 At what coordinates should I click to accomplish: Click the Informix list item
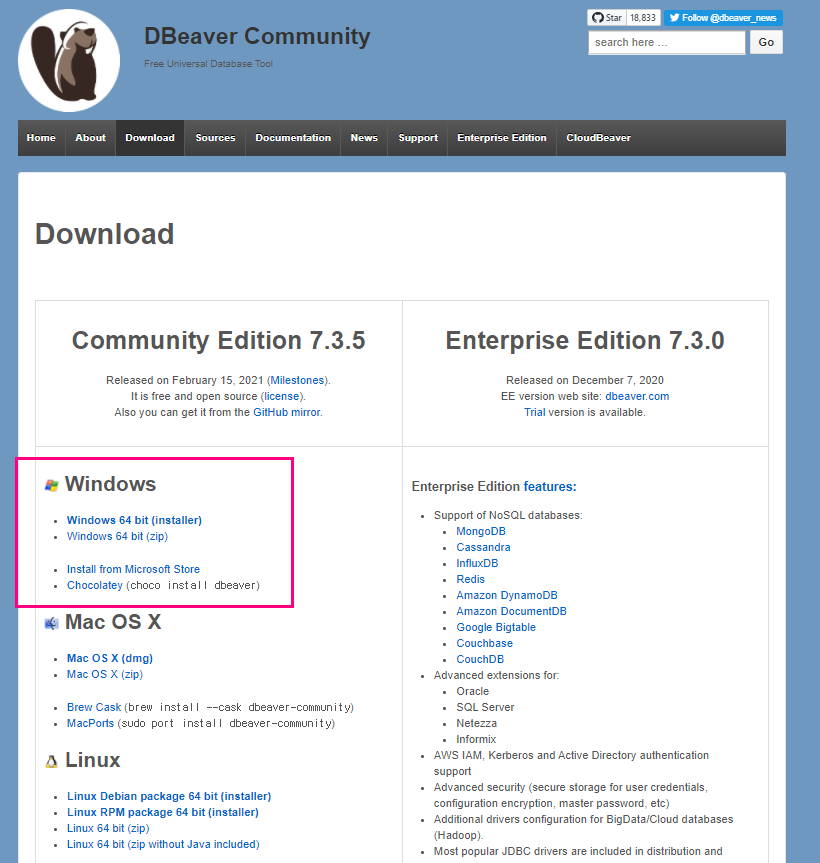(x=476, y=739)
